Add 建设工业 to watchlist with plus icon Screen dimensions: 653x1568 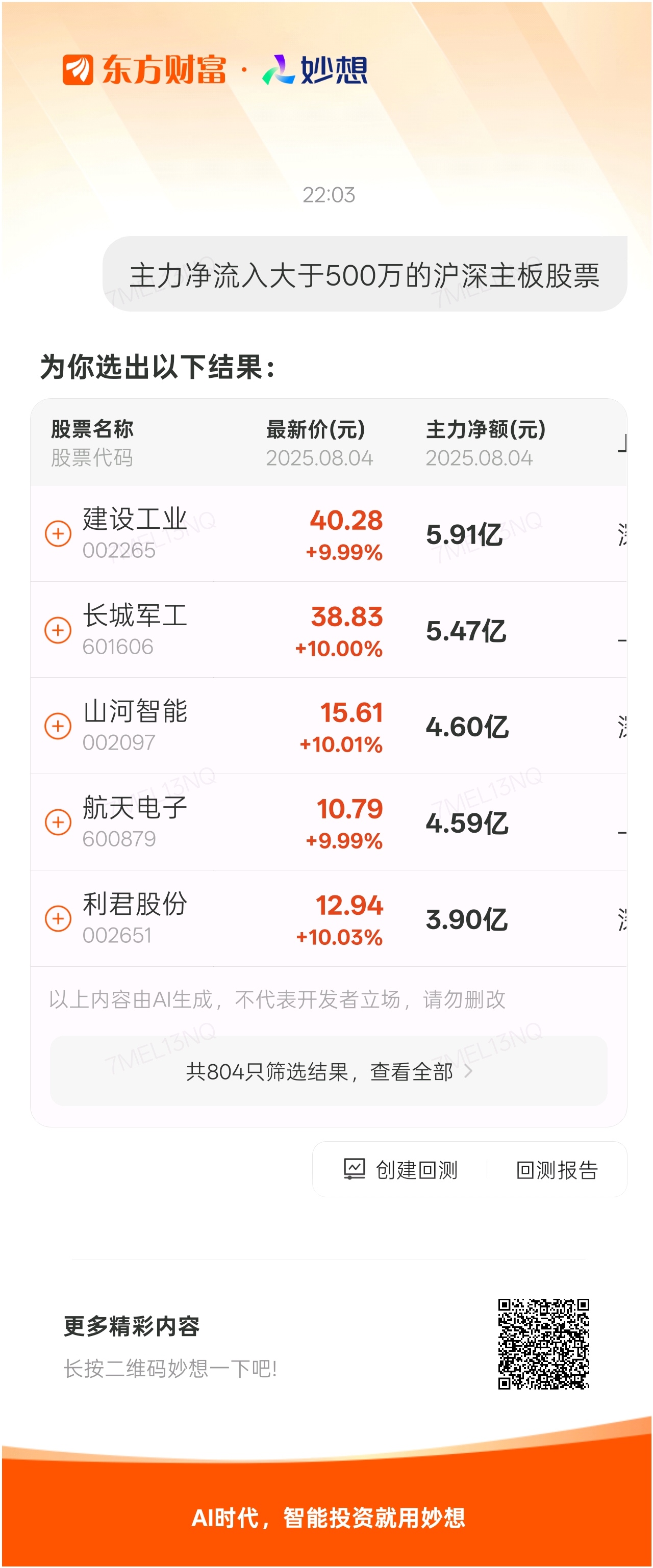coord(58,534)
